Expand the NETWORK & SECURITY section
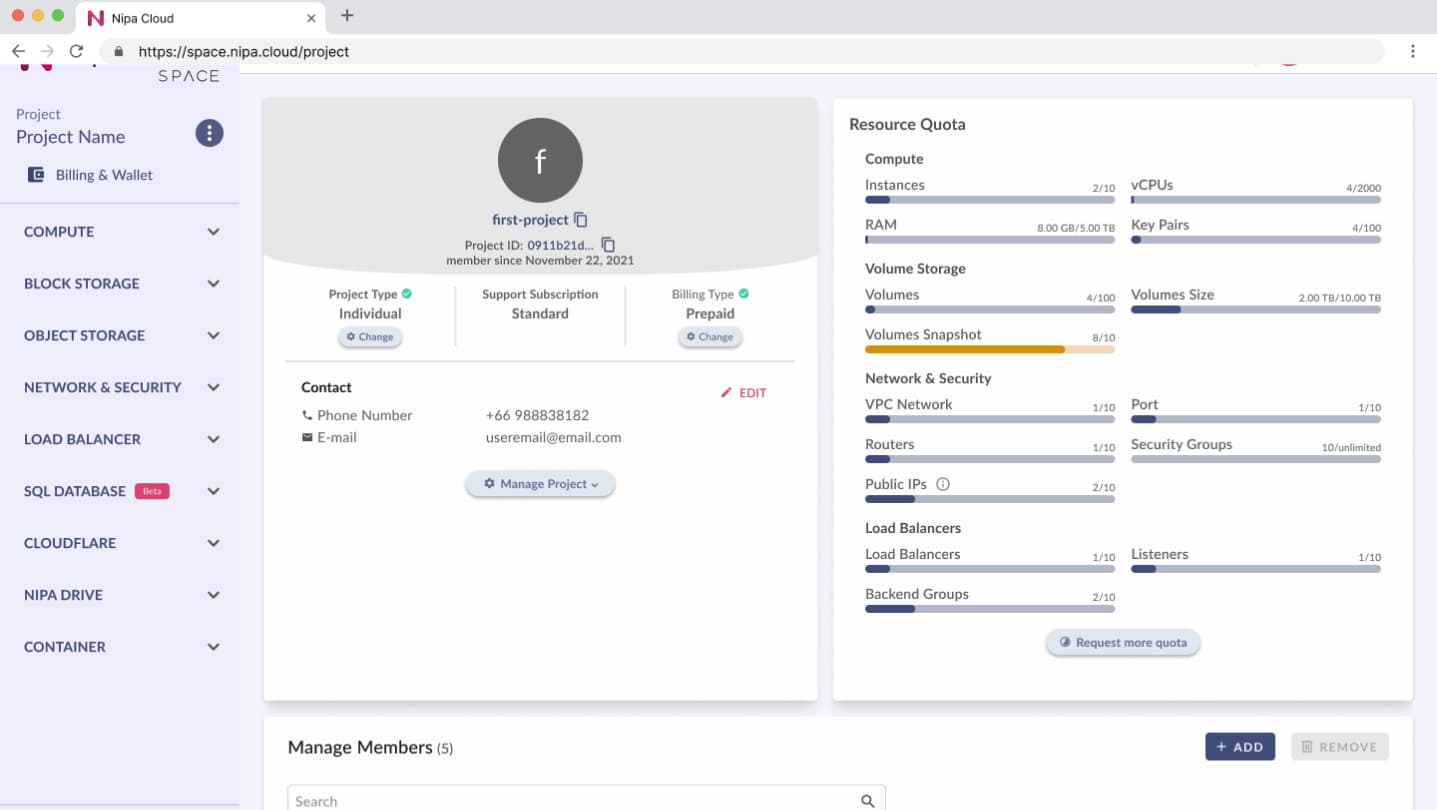 [x=120, y=388]
